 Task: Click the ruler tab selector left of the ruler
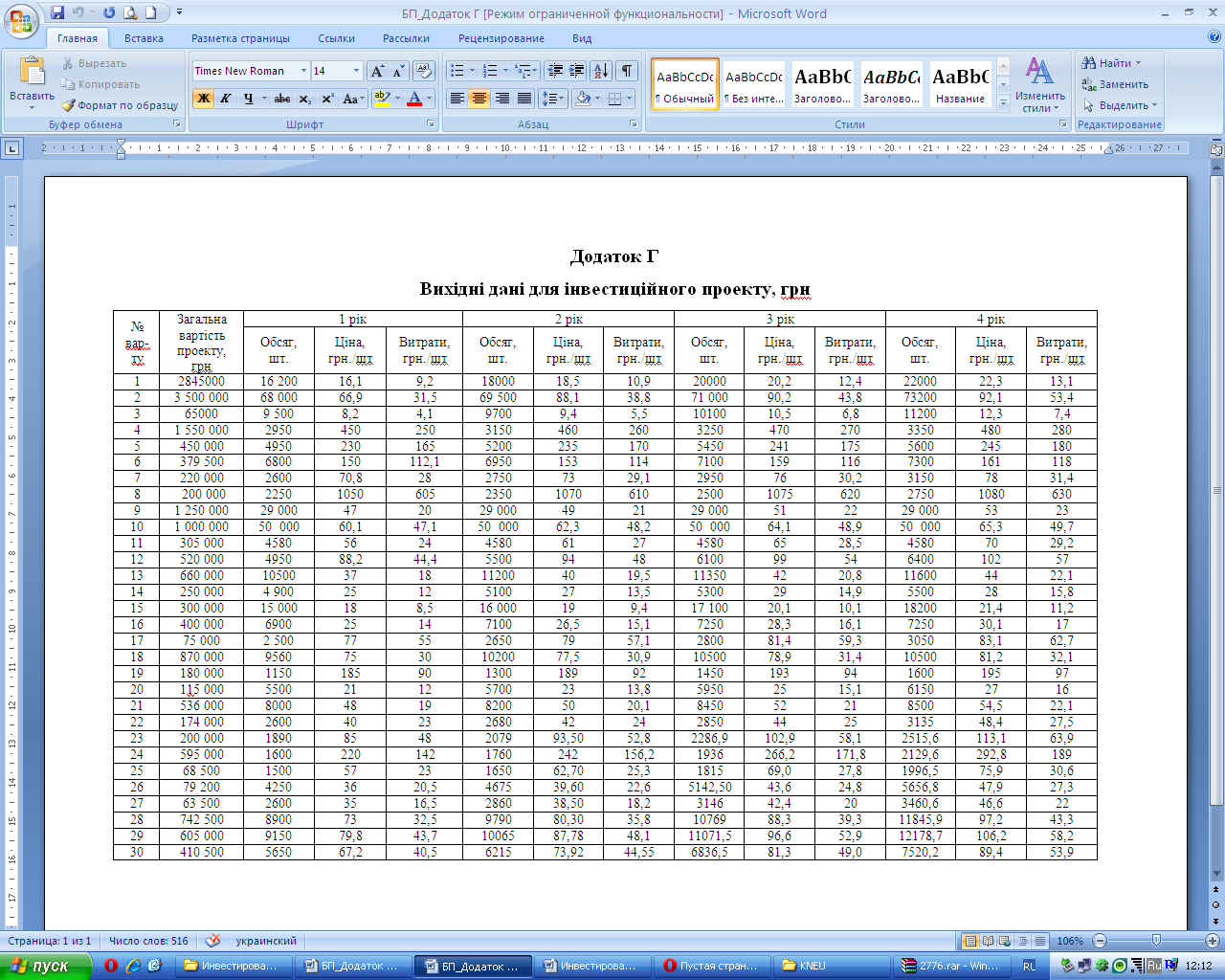11,148
